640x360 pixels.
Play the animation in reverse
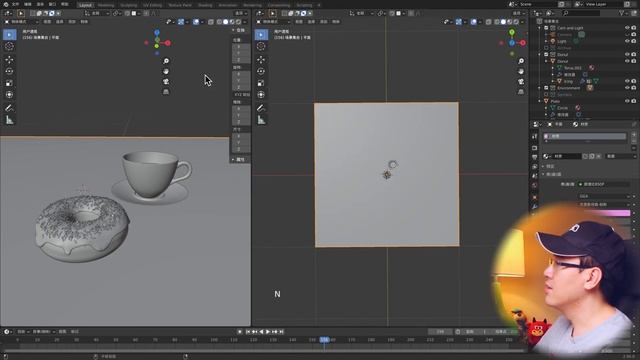coord(261,332)
